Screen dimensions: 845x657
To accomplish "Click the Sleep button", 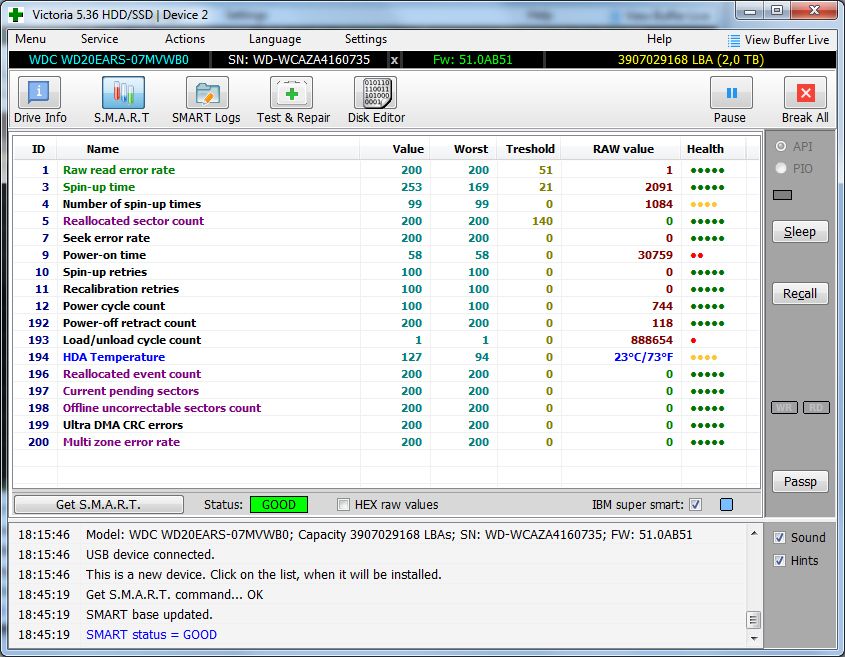I will coord(800,232).
